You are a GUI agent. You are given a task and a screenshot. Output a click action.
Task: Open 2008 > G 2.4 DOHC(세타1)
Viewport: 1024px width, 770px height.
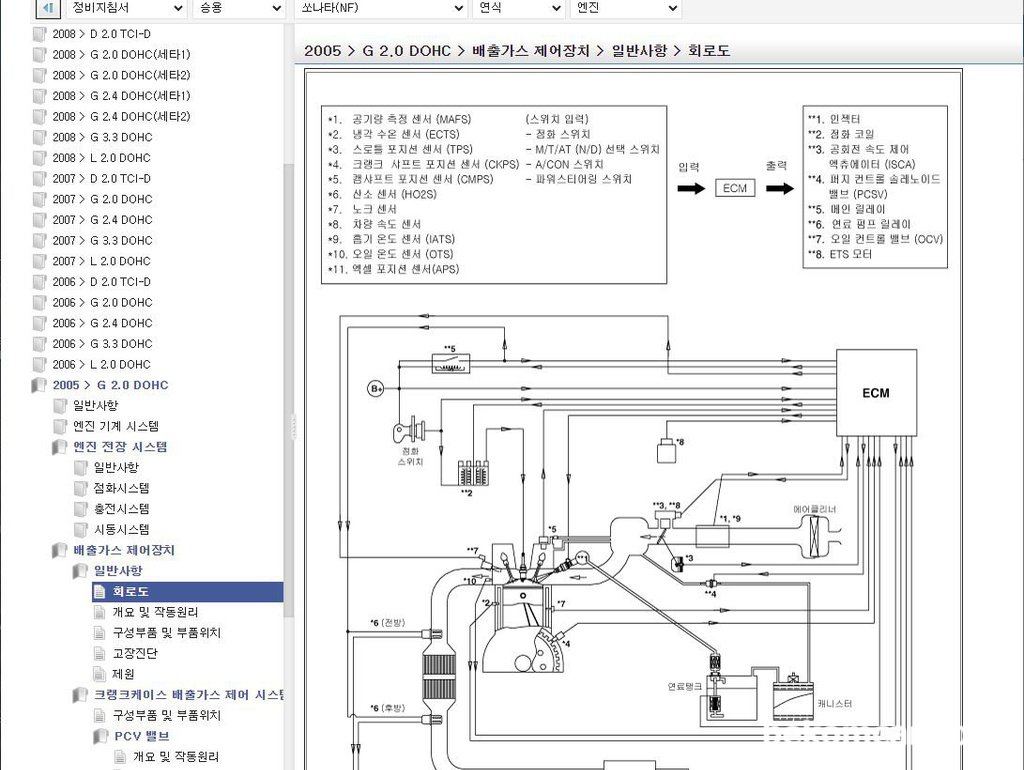pyautogui.click(x=121, y=96)
